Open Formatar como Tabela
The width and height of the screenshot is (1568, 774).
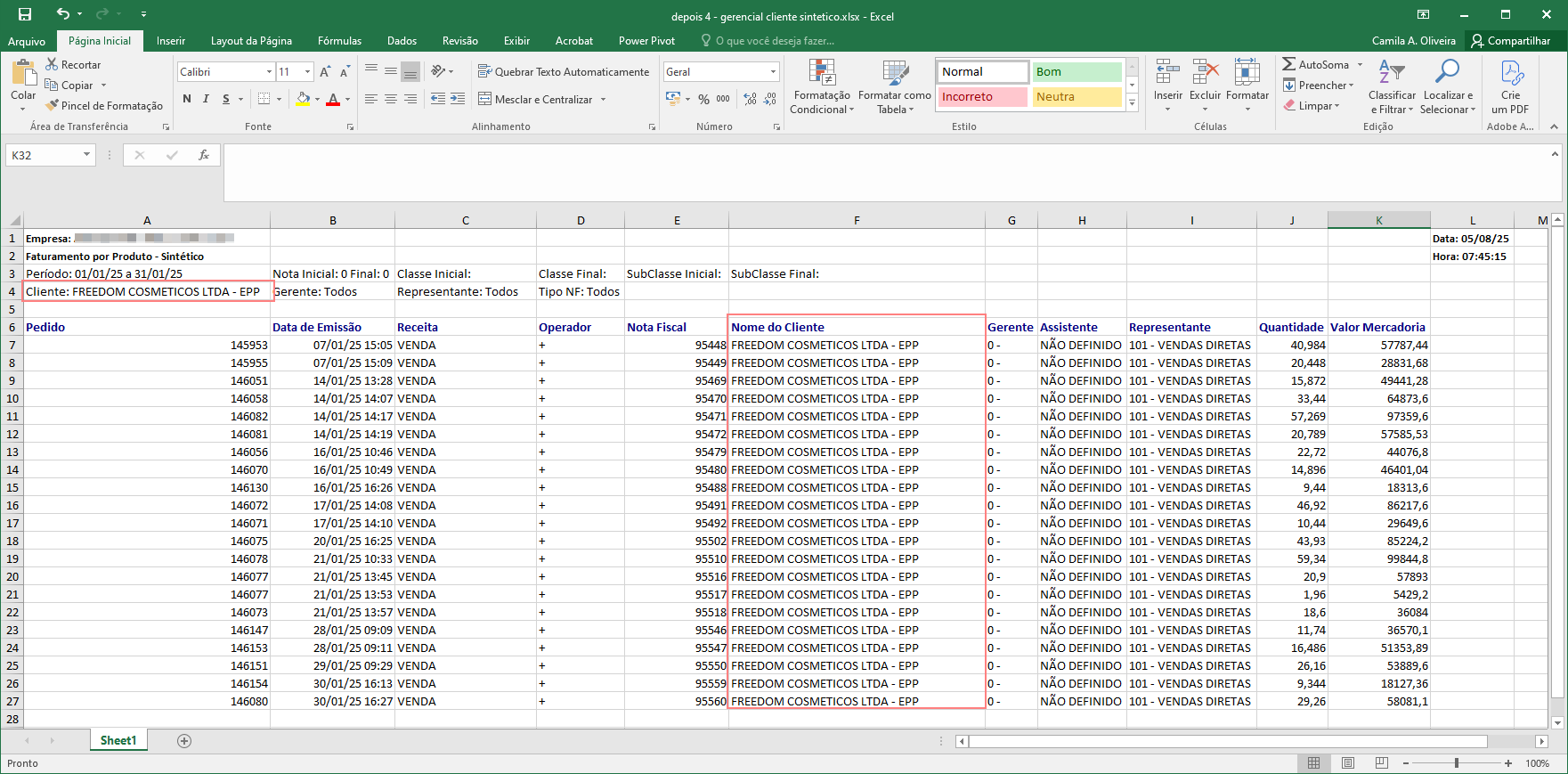(x=895, y=86)
